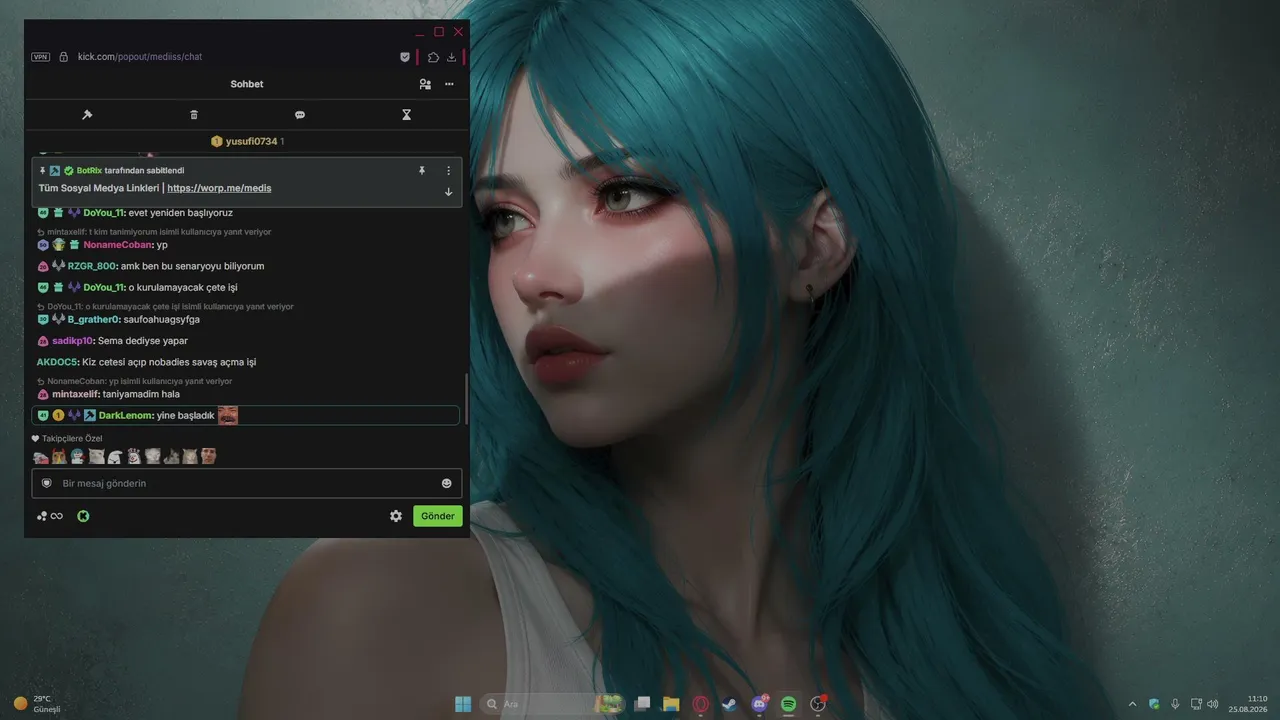Open the chat user list icon
1280x720 pixels.
tap(425, 84)
